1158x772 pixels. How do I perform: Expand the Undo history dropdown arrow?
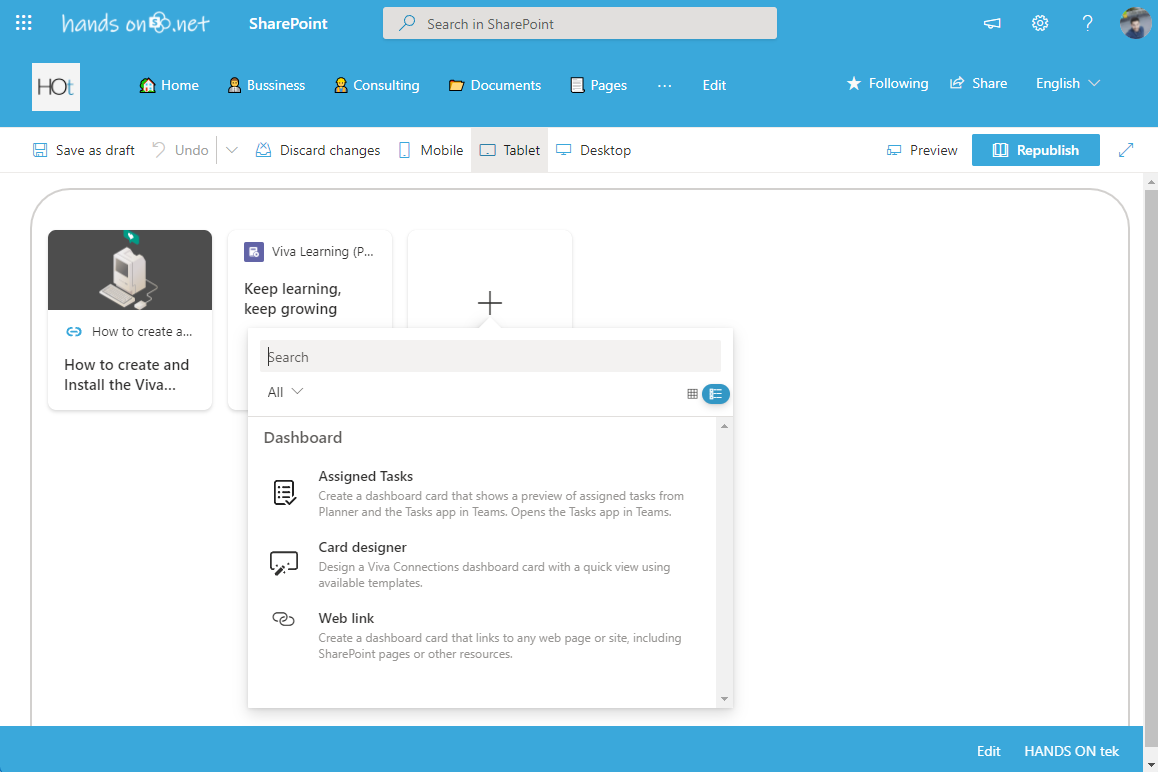point(232,150)
